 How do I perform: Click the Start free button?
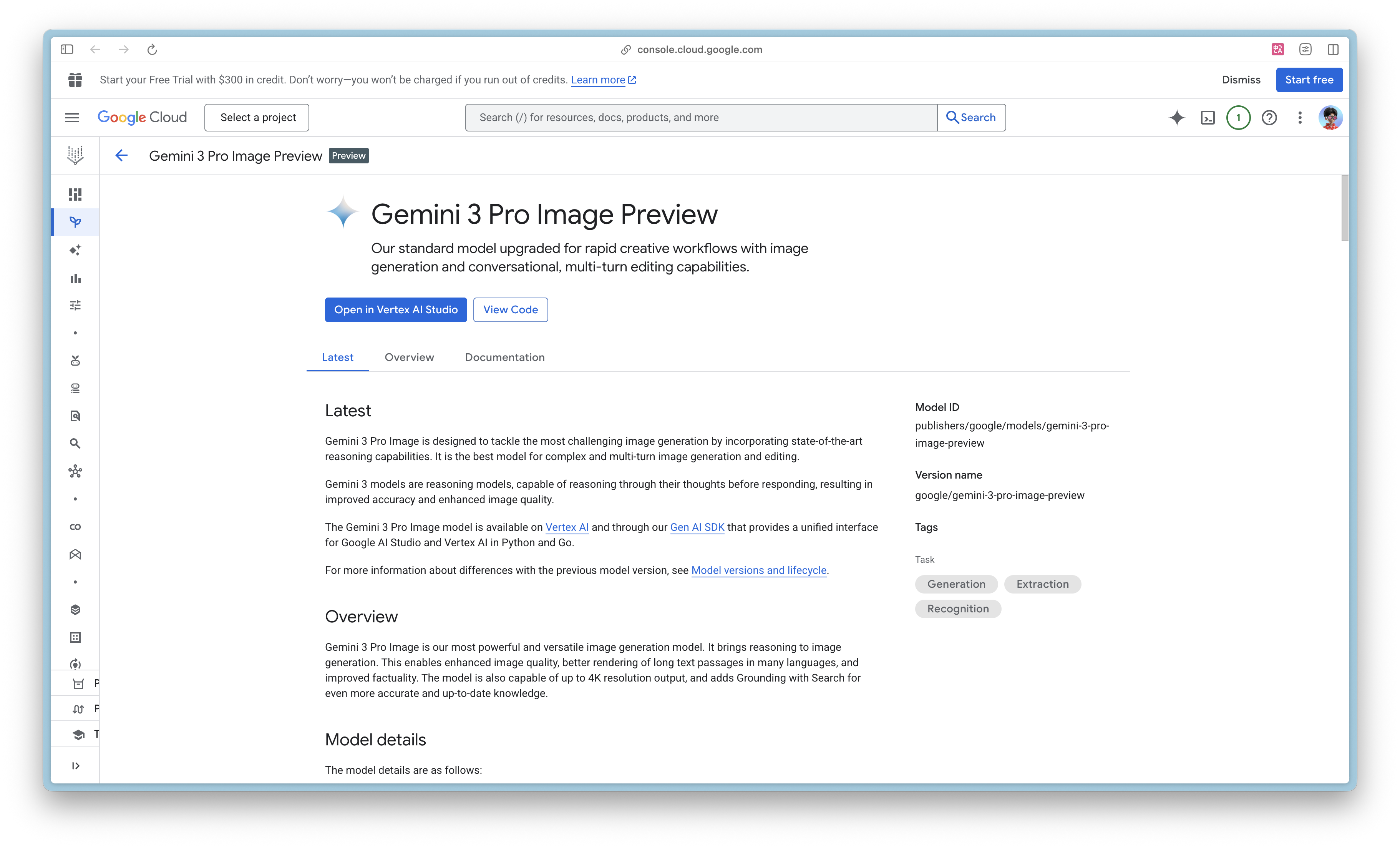tap(1309, 80)
